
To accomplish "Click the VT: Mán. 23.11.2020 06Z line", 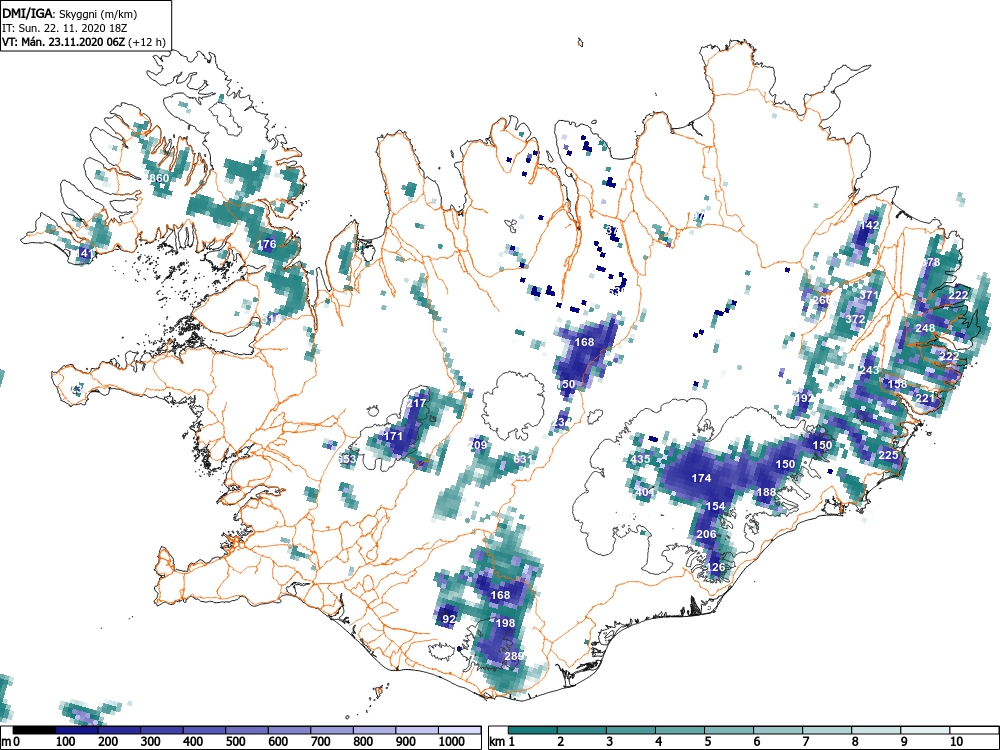I will (84, 42).
